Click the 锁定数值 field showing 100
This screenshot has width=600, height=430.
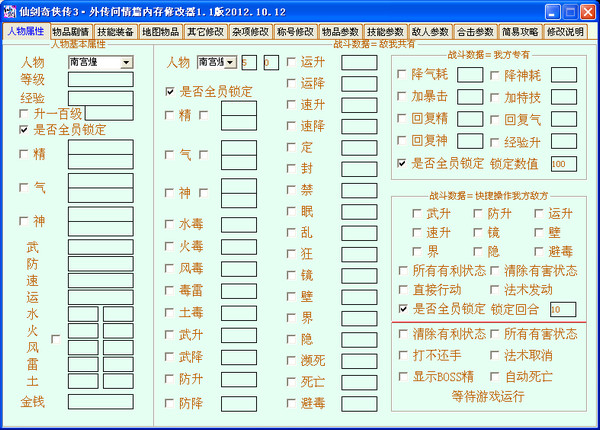coord(564,164)
